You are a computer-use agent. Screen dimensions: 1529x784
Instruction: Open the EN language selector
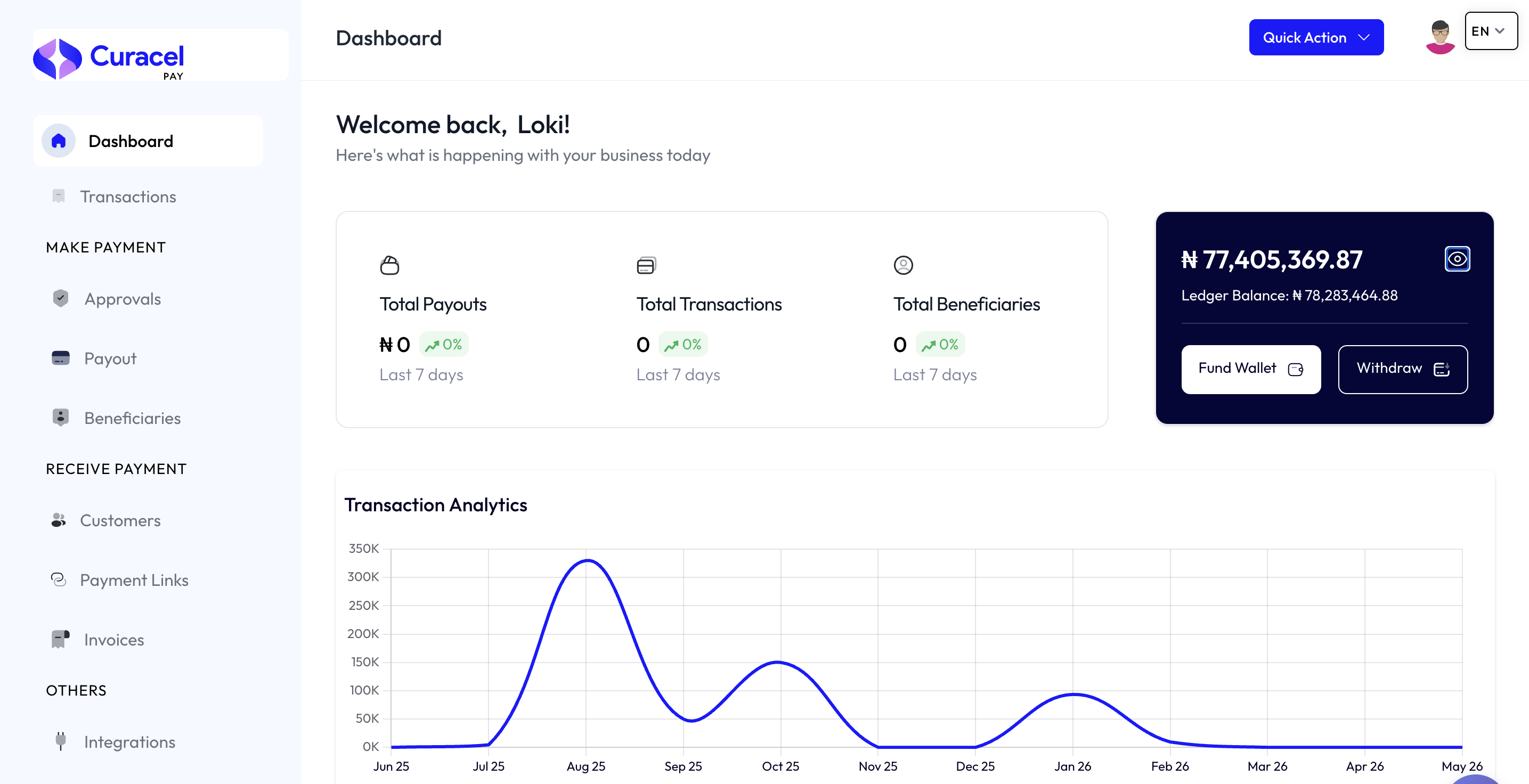click(1491, 31)
